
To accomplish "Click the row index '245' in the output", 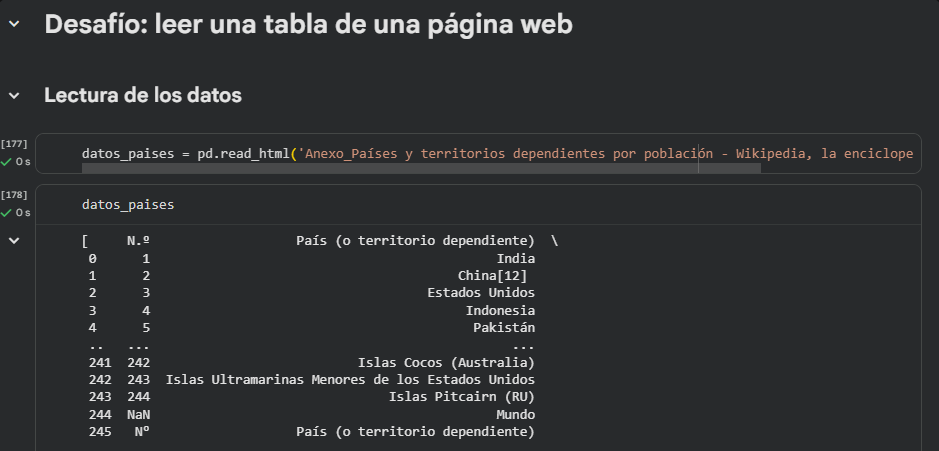I will [x=100, y=431].
